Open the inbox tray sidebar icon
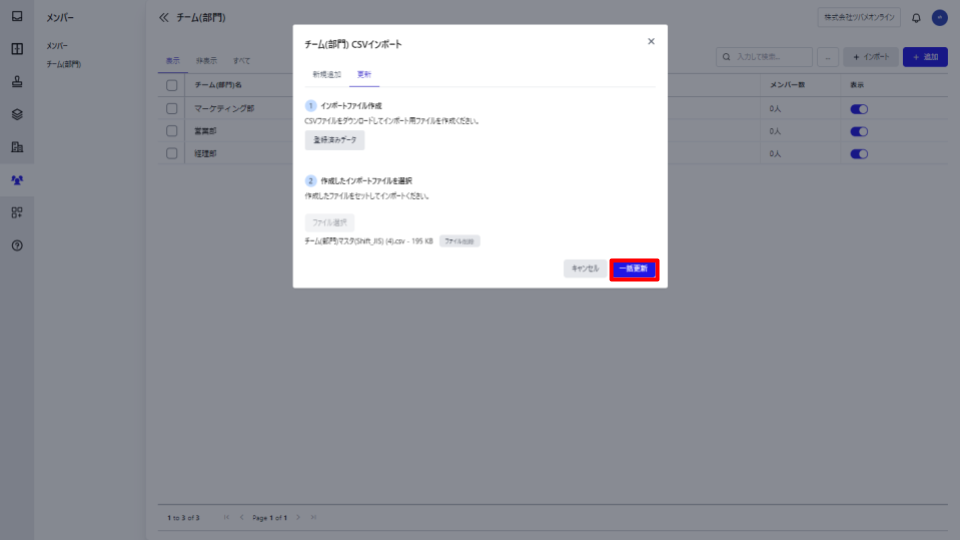 tap(17, 16)
